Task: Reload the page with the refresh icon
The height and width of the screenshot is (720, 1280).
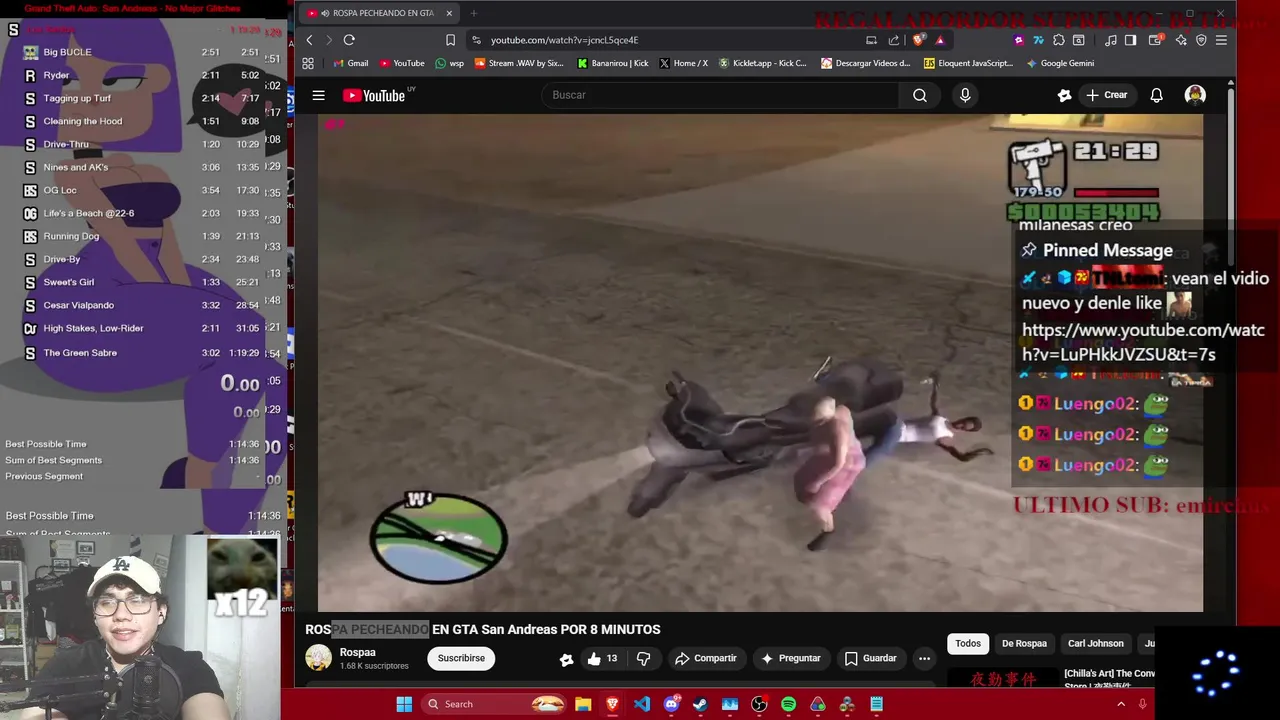Action: 349,40
